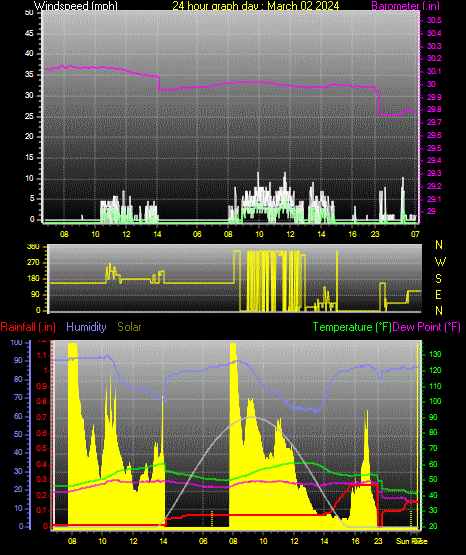Click the 06 hour mark on bottom graph
Viewport: 466px width, 555px height.
203,541
